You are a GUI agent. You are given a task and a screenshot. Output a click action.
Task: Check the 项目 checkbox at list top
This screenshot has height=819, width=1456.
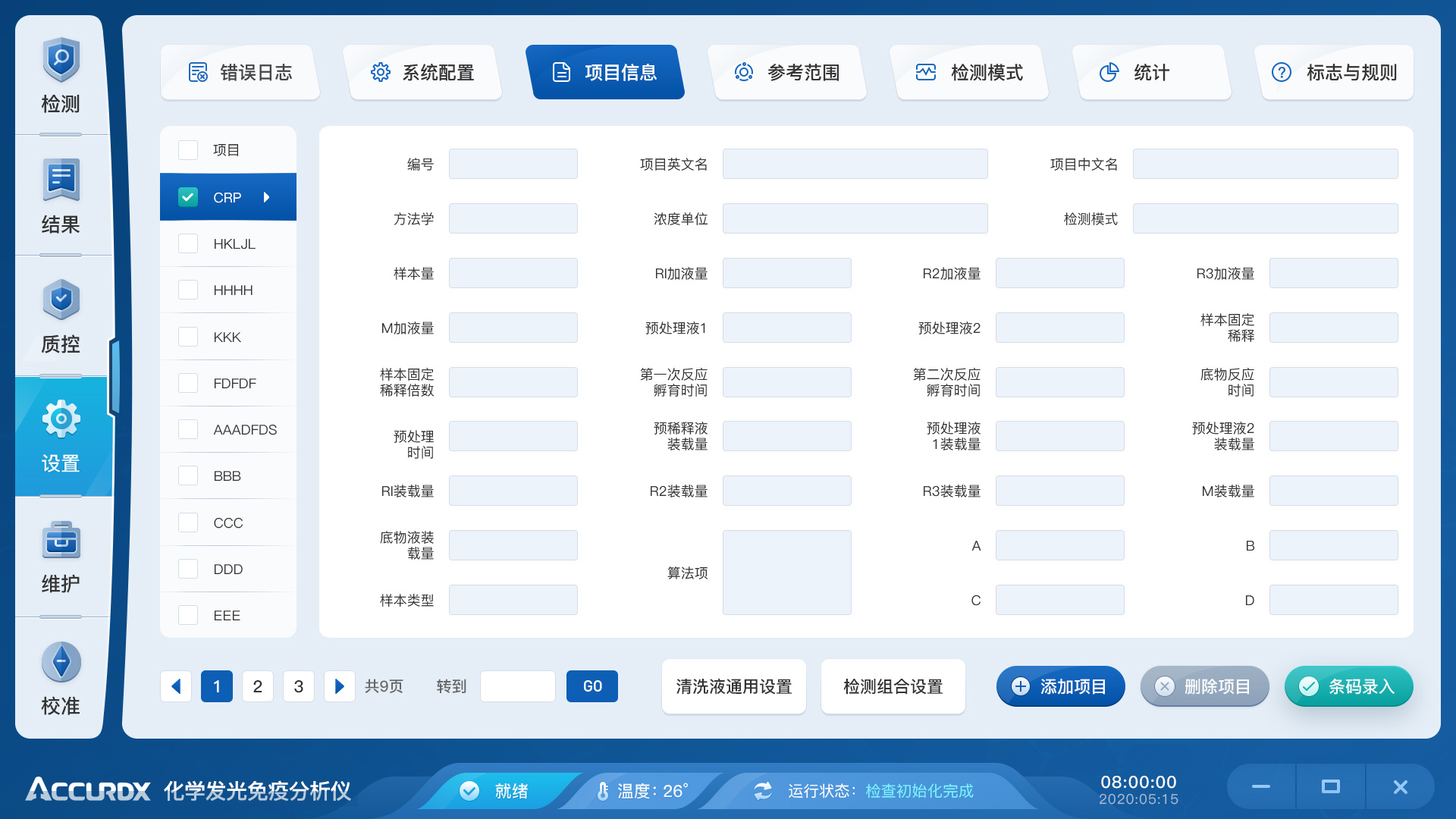[187, 149]
